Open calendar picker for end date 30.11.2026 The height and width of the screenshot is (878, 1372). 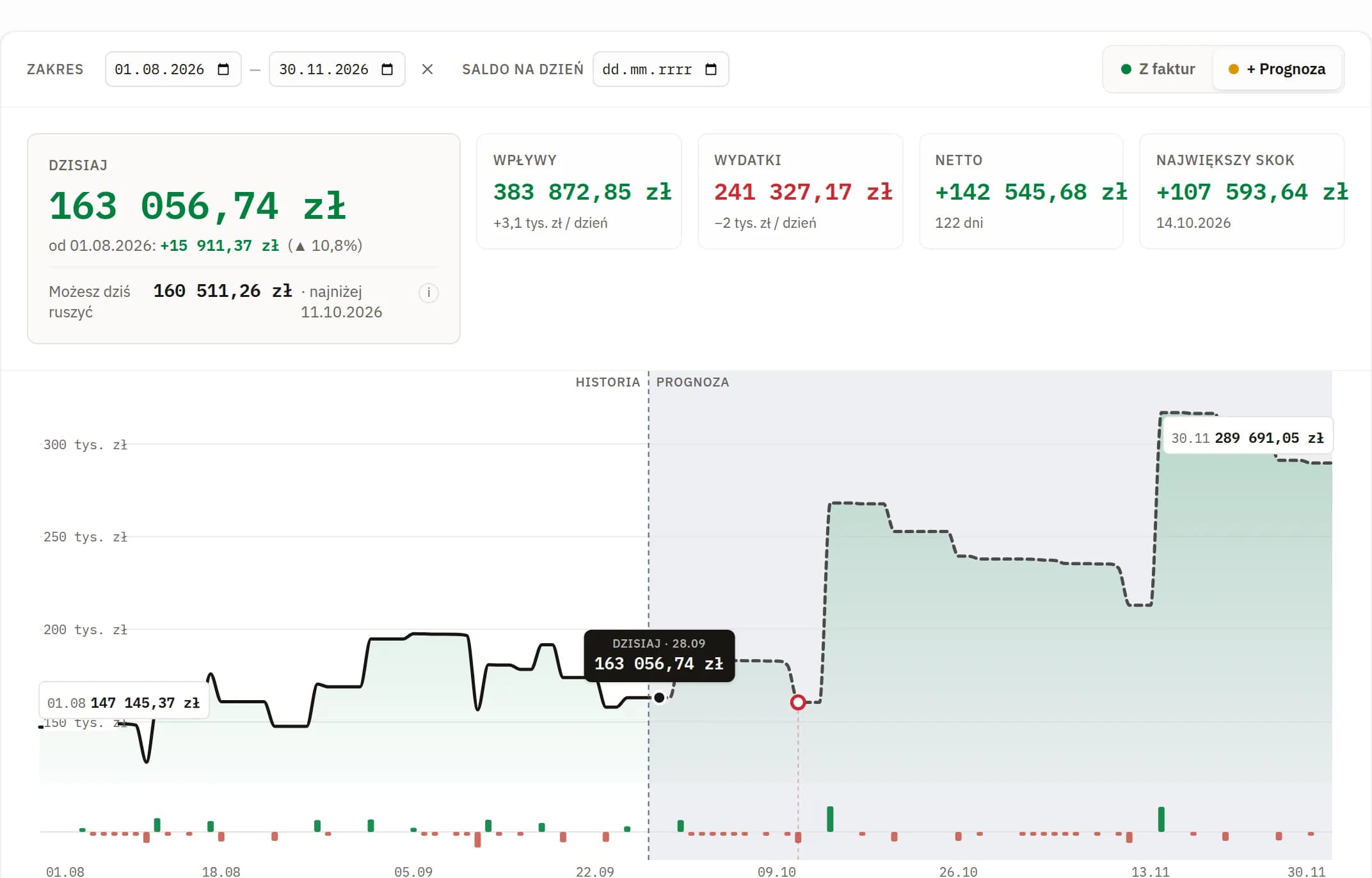pos(387,69)
